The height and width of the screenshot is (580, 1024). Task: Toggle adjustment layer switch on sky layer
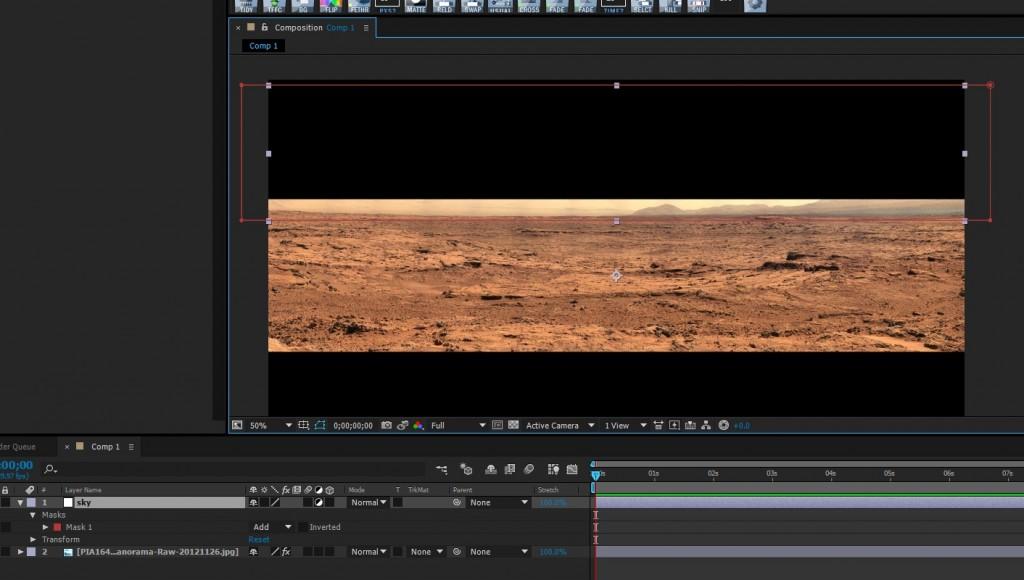(x=318, y=503)
